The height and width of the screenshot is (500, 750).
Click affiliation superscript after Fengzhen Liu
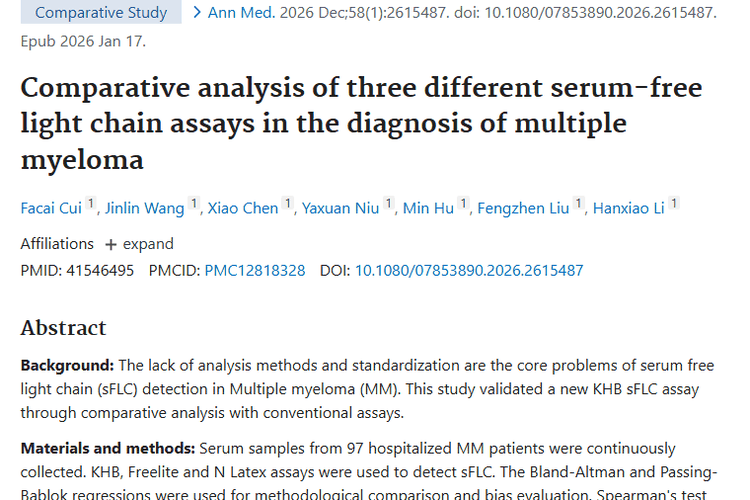[579, 204]
